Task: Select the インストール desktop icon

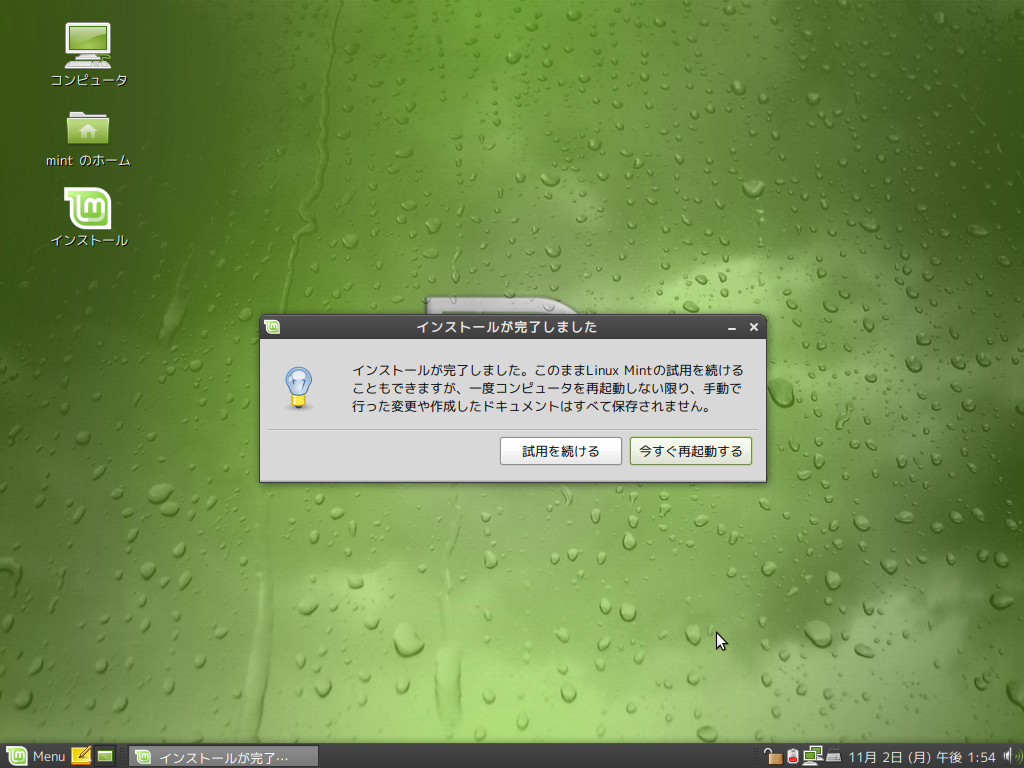Action: click(x=89, y=217)
